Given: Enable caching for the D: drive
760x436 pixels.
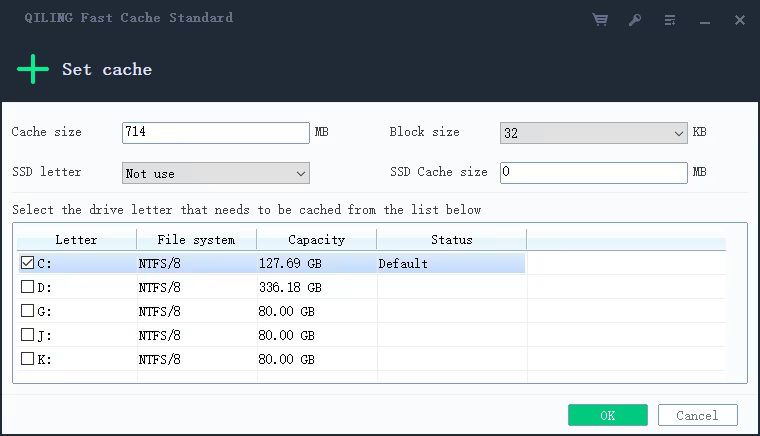Looking at the screenshot, I should coord(28,287).
